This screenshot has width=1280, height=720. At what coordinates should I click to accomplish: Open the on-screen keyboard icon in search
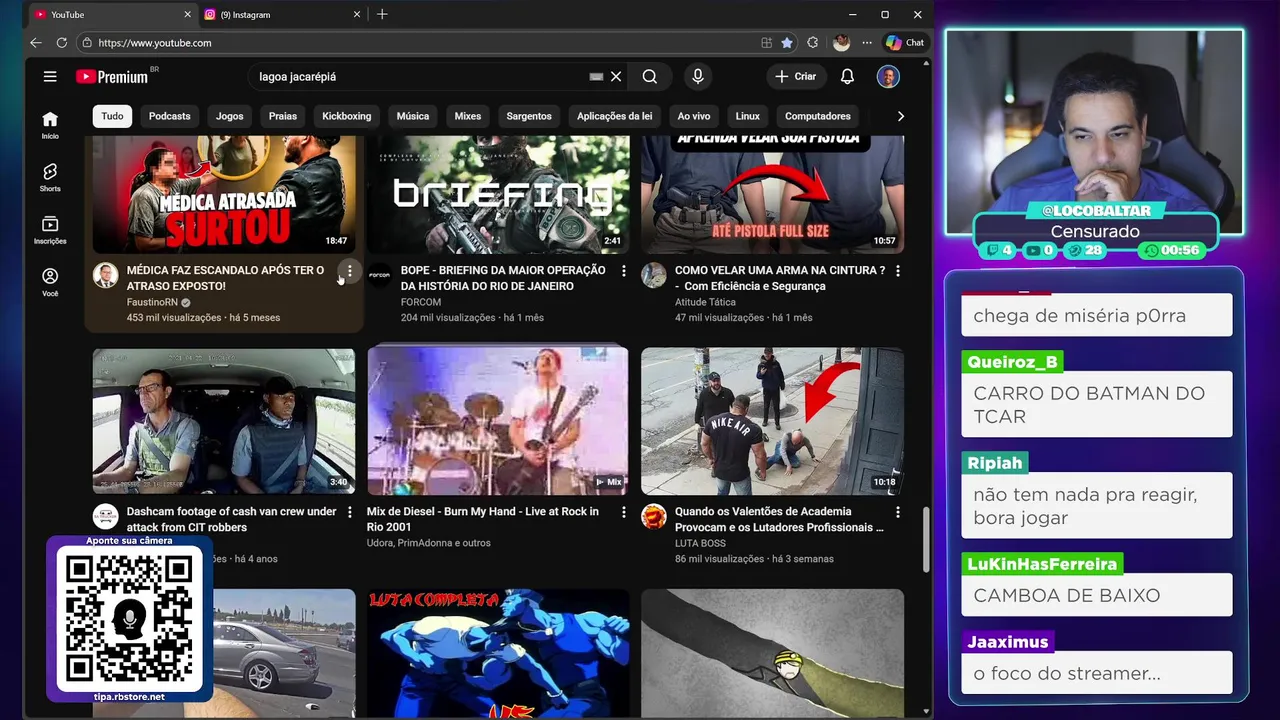[596, 76]
